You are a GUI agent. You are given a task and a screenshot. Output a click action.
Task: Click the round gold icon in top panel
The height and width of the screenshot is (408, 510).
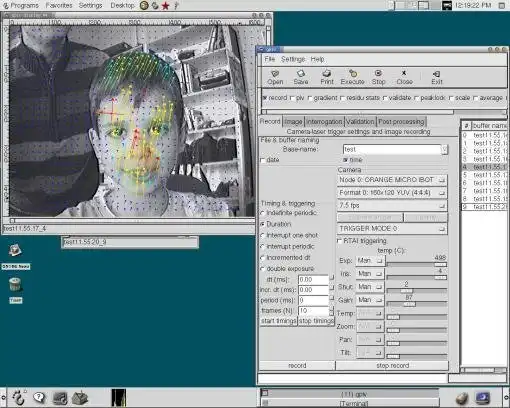pos(144,5)
